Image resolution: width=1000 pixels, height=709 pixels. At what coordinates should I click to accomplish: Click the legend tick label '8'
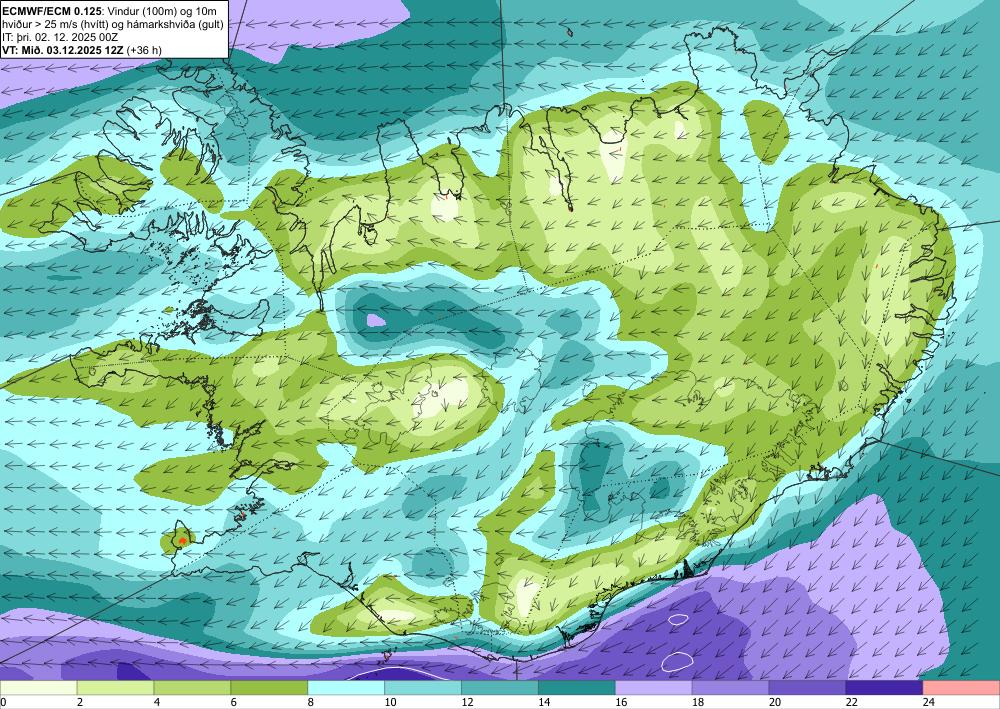311,702
